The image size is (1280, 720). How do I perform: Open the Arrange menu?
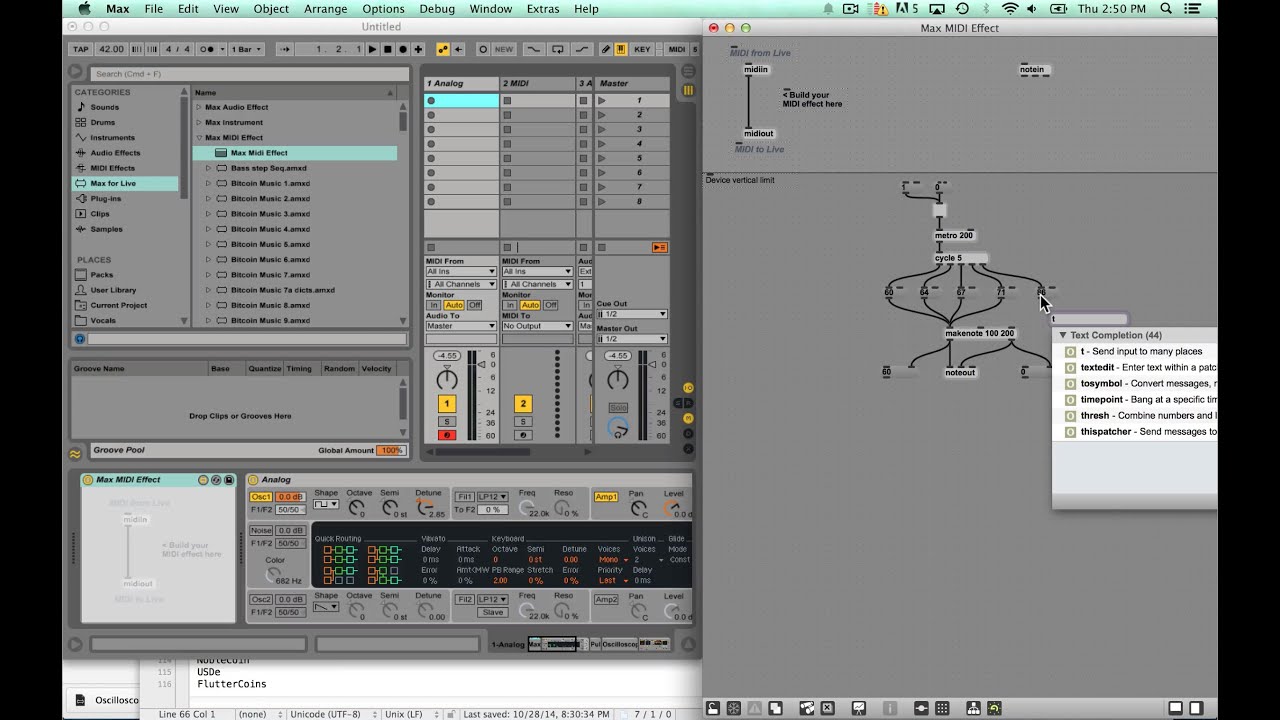tap(326, 9)
